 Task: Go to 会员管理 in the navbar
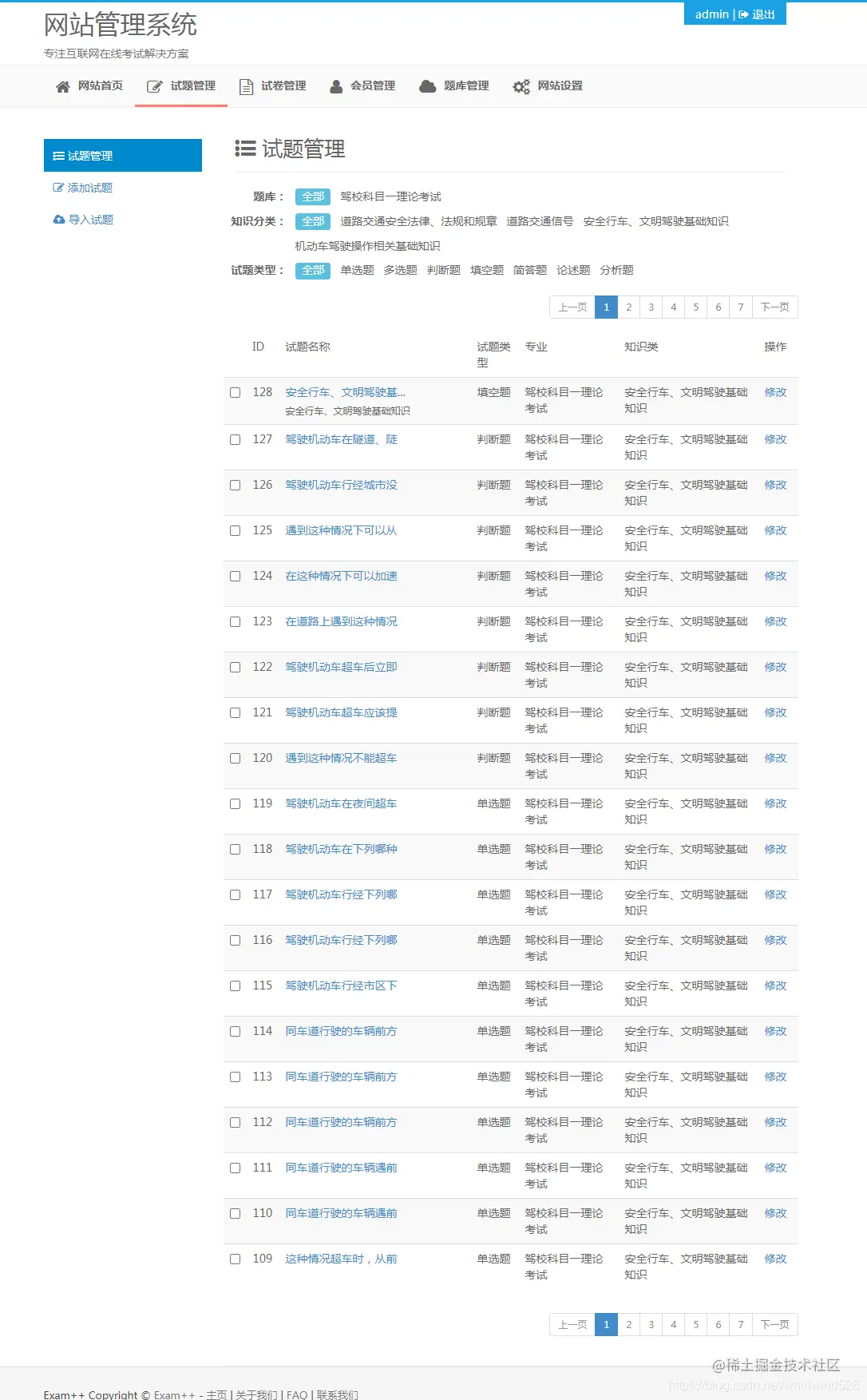click(362, 86)
